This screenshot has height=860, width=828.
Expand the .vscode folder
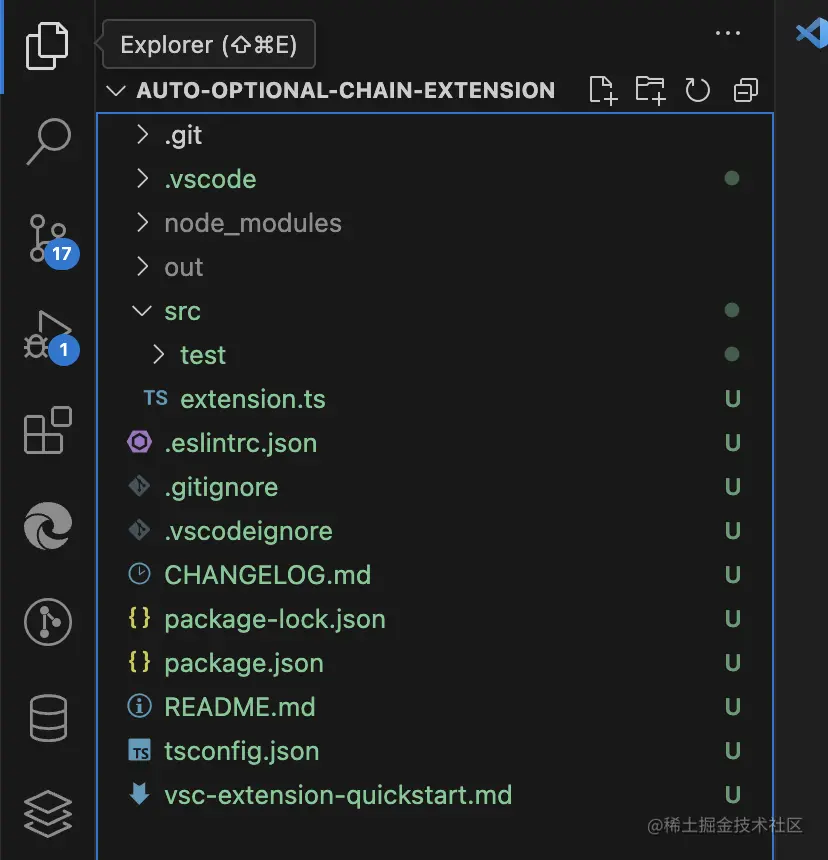435,179
